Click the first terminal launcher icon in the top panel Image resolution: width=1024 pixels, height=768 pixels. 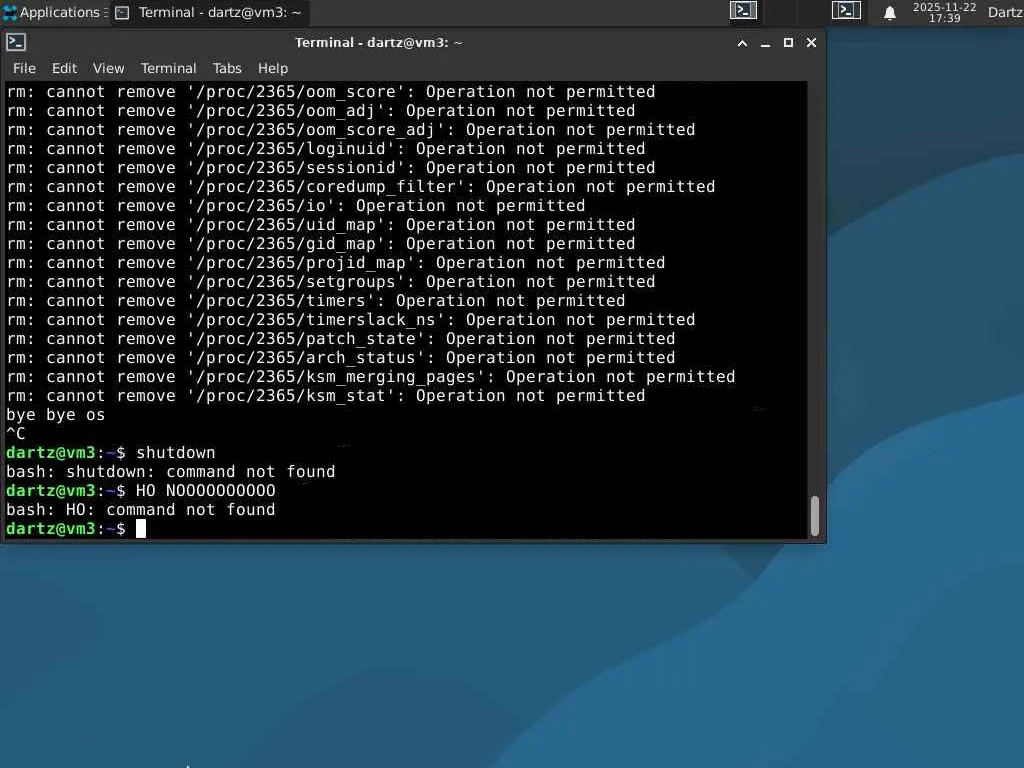[x=743, y=10]
